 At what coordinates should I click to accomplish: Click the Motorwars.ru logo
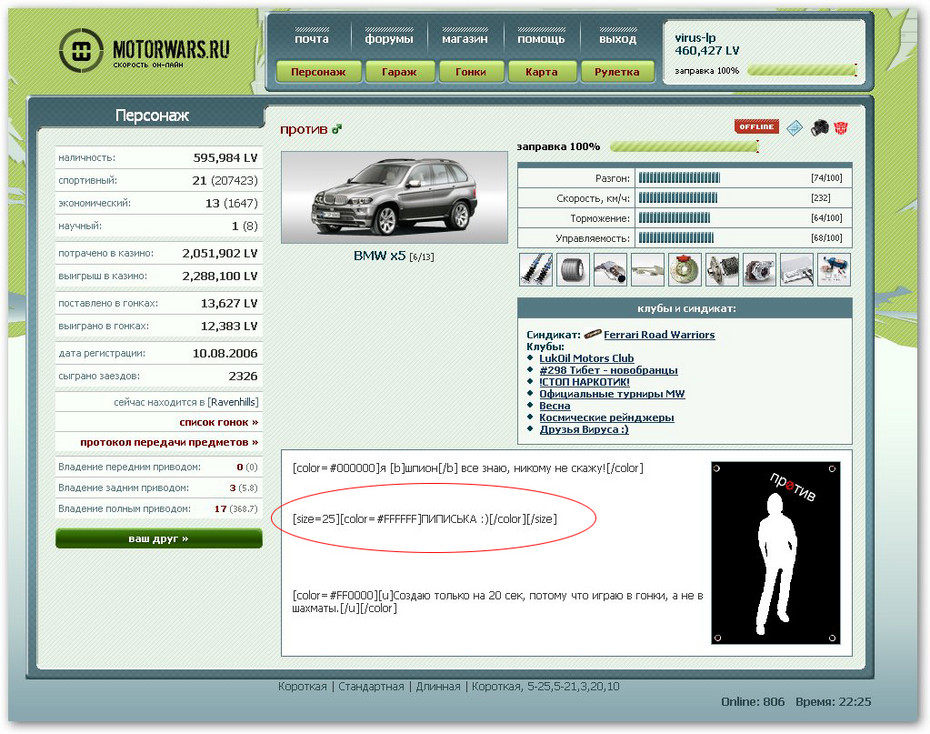(145, 50)
